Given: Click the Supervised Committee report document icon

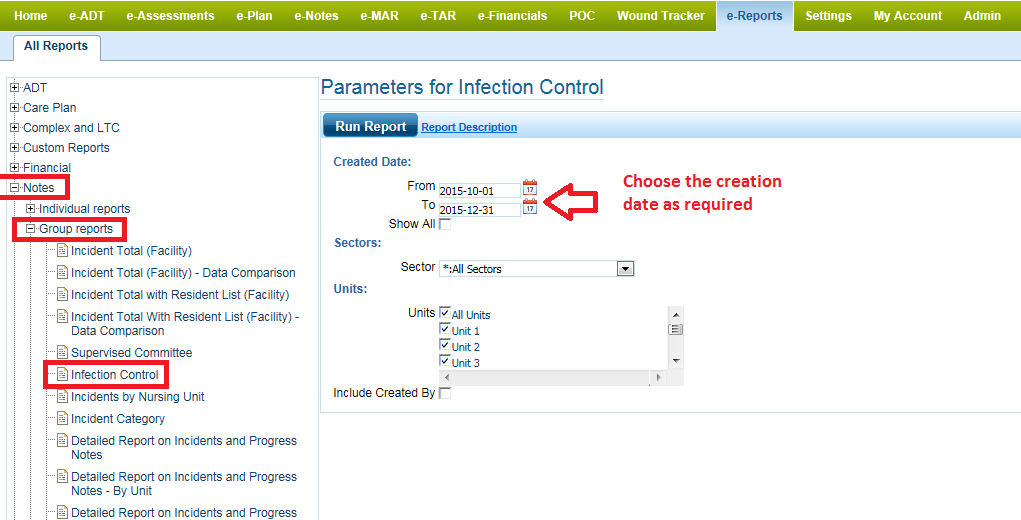Looking at the screenshot, I should [62, 353].
